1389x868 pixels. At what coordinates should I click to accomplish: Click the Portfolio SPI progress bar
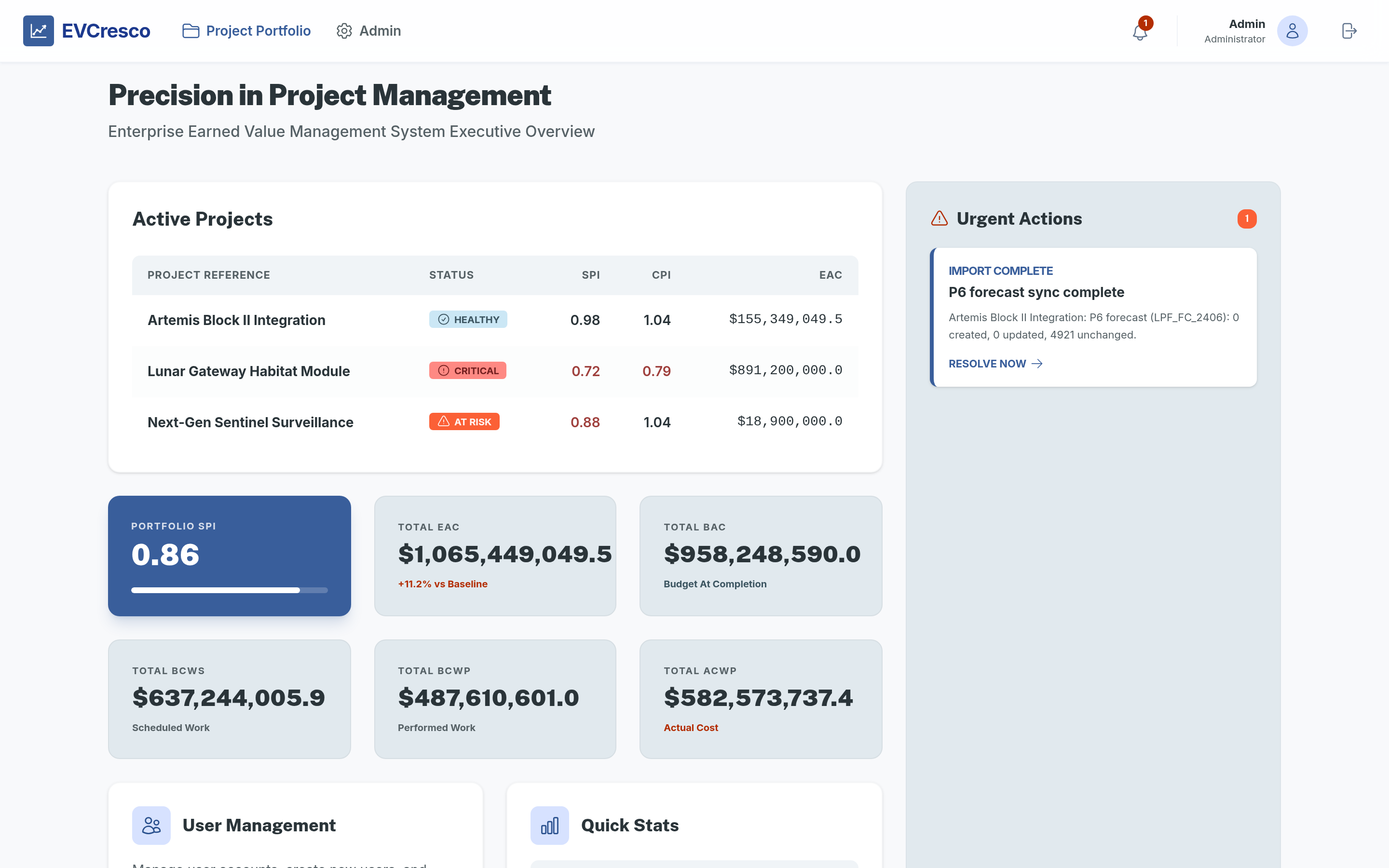[x=230, y=590]
